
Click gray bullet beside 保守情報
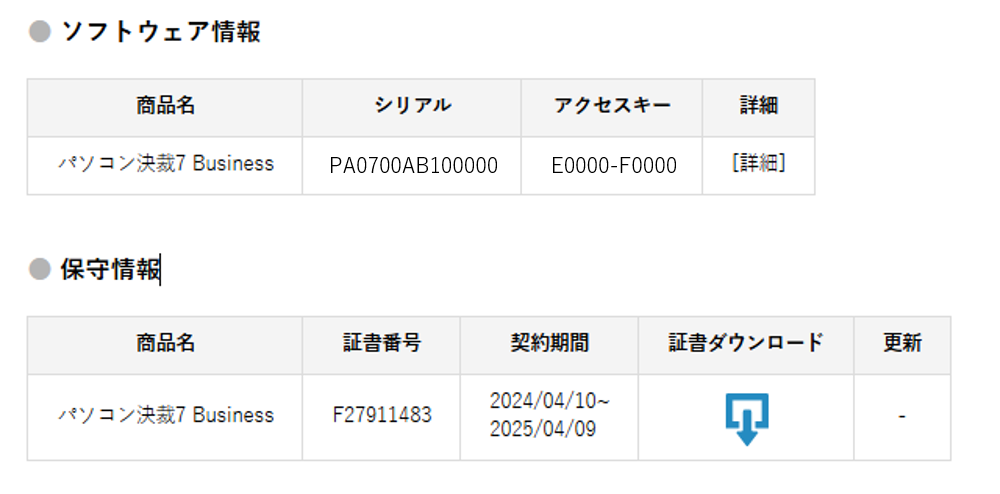click(x=40, y=269)
